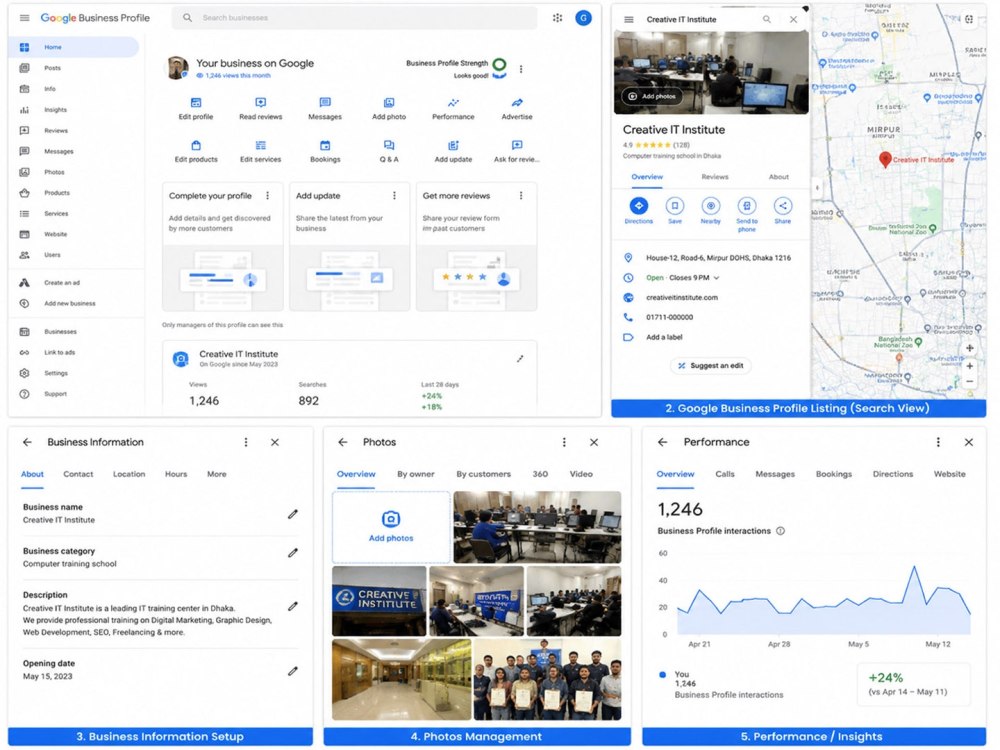Viewport: 1000px width, 750px height.
Task: Open the Edit products shortcut icon
Action: (x=196, y=145)
